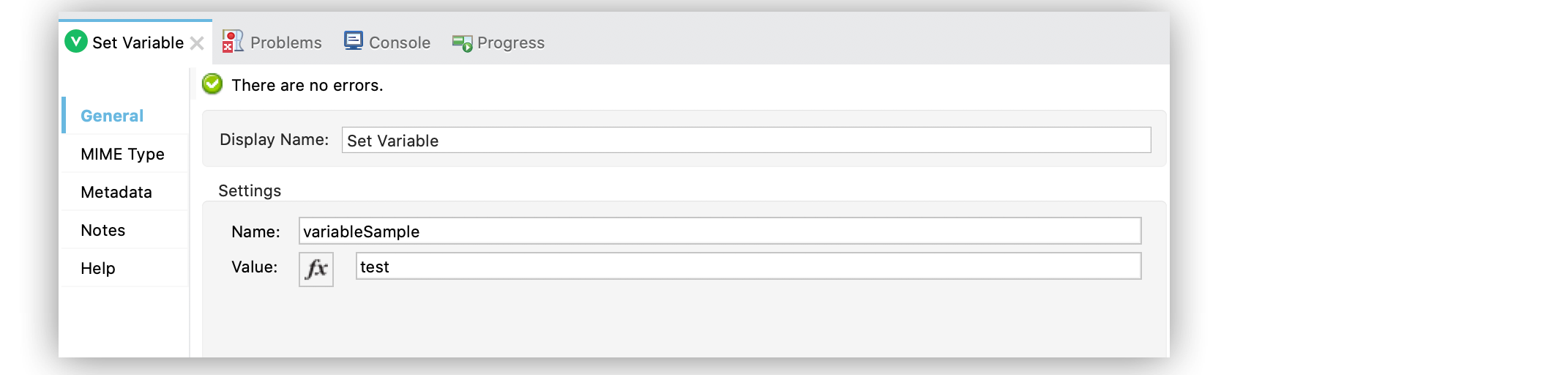This screenshot has height=375, width=1568.
Task: Open the MIME Type section
Action: [x=122, y=154]
